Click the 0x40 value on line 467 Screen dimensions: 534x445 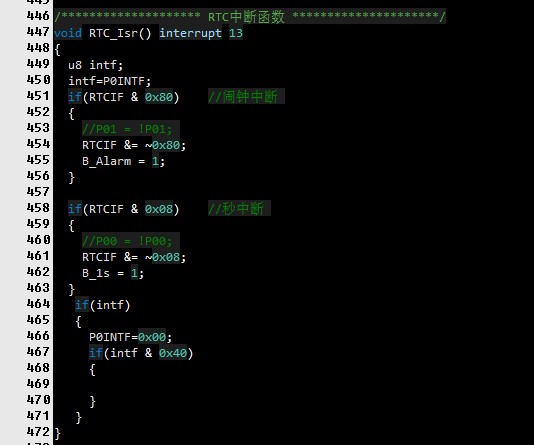173,353
